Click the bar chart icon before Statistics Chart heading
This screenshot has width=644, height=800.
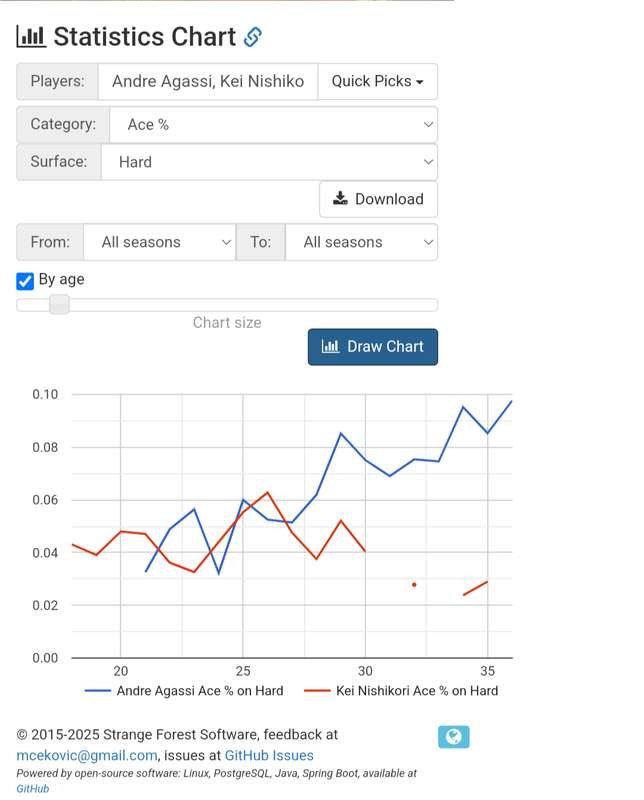(31, 37)
